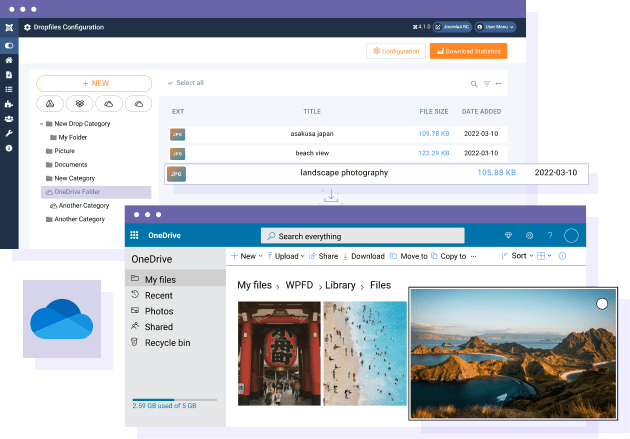
Task: Open the details info pane icon
Action: (x=562, y=256)
